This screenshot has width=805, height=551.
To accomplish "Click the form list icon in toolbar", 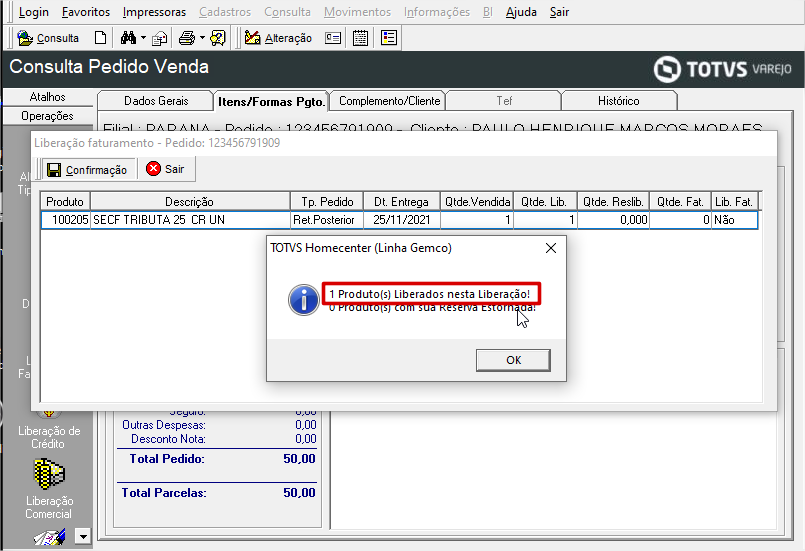I will tap(389, 38).
